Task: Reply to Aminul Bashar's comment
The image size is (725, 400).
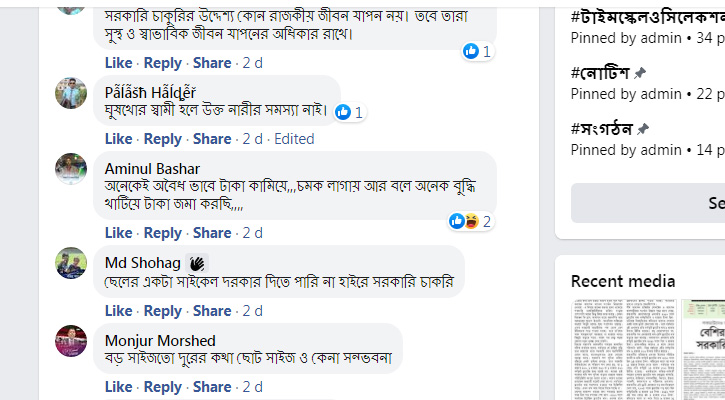Action: click(x=162, y=233)
